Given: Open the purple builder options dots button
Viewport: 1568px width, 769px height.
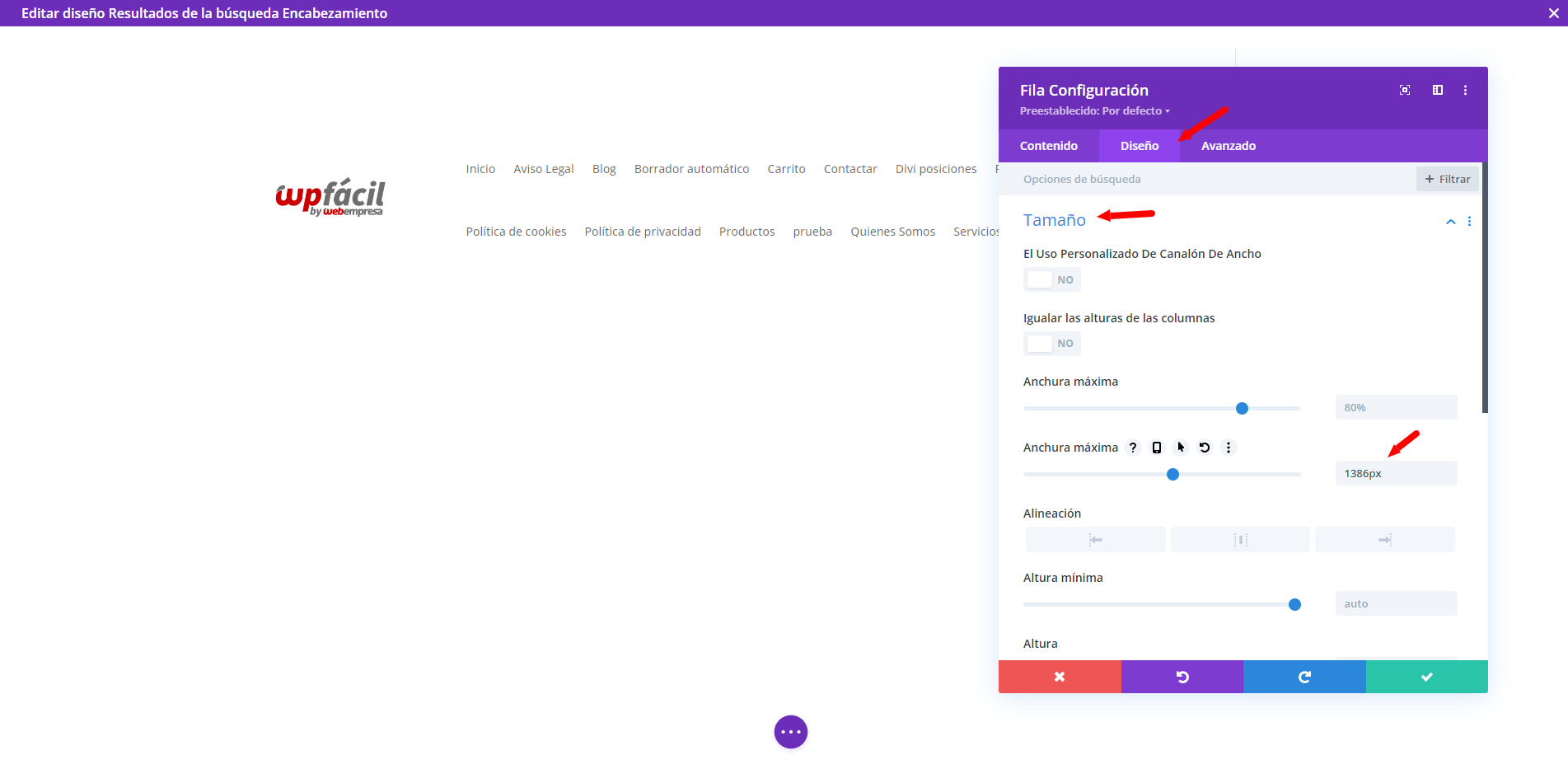Looking at the screenshot, I should click(791, 732).
